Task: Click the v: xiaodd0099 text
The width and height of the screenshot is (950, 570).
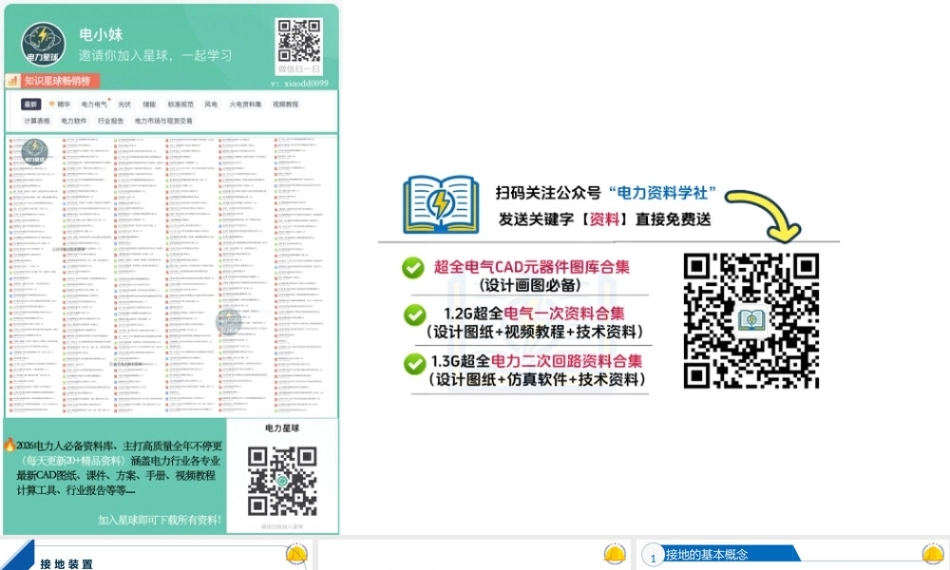Action: (300, 83)
